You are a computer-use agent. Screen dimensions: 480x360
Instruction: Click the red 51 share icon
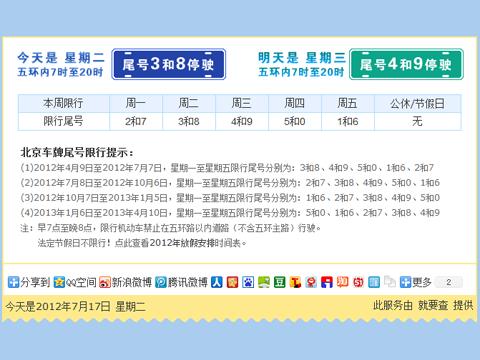(x=358, y=282)
